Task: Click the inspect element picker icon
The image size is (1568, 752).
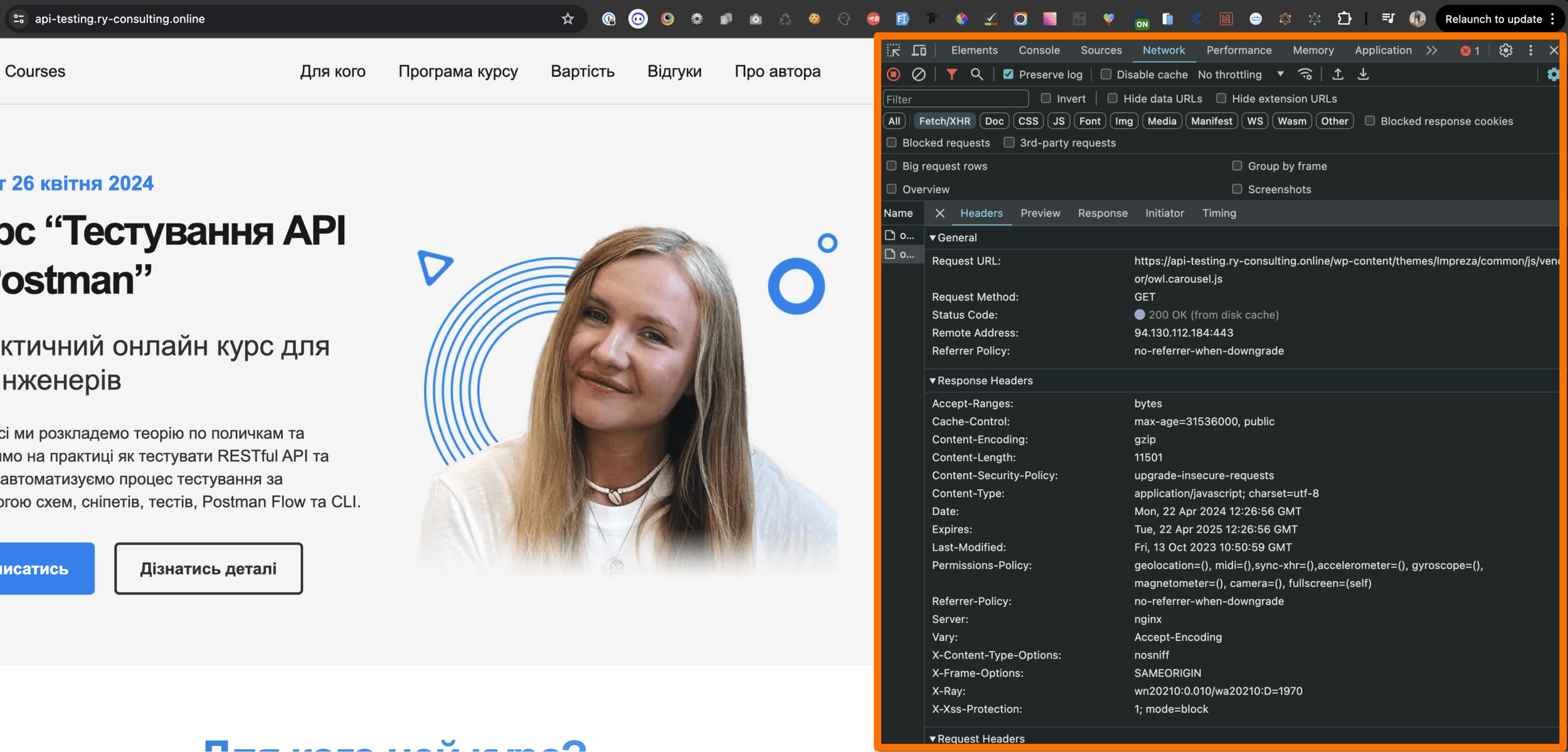Action: [x=893, y=50]
